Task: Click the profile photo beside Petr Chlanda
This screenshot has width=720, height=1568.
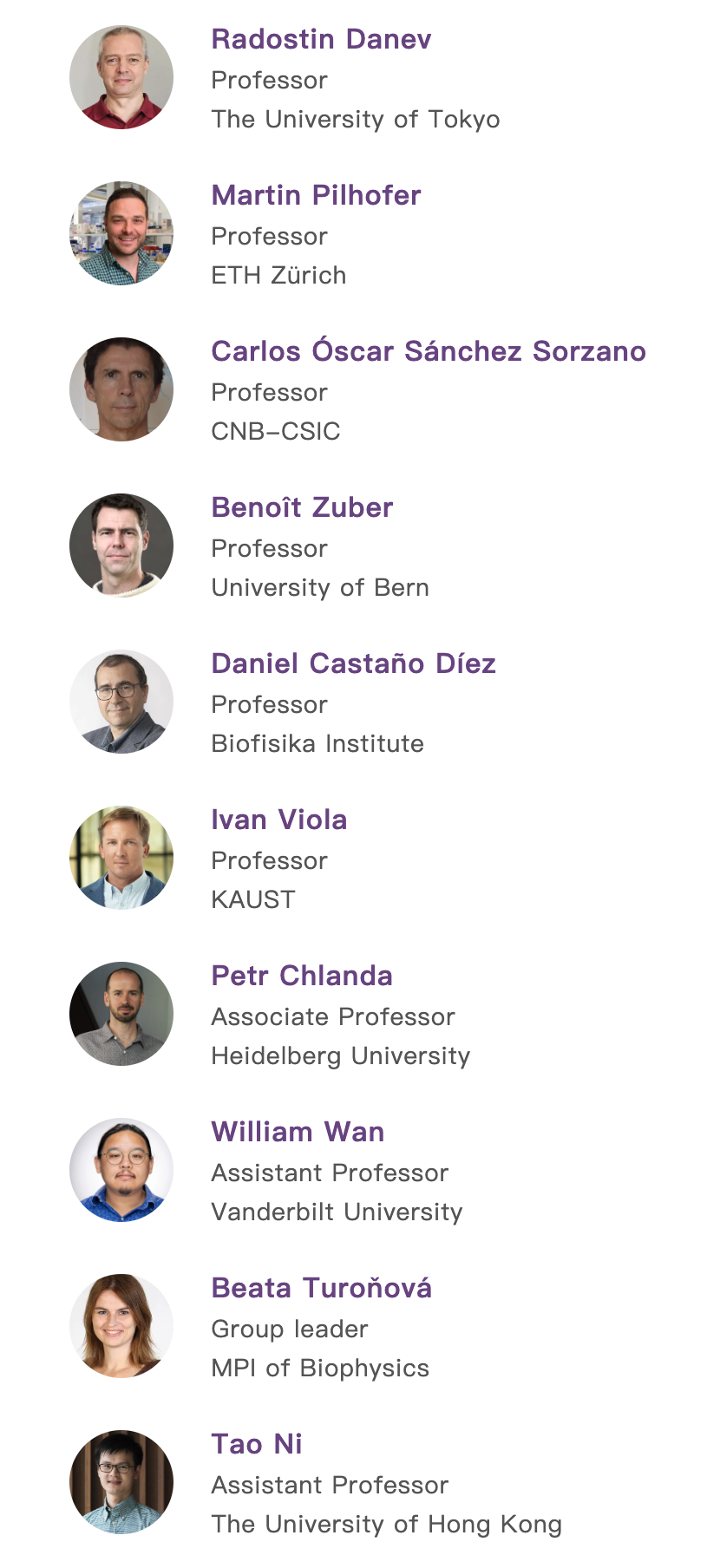Action: point(121,1014)
